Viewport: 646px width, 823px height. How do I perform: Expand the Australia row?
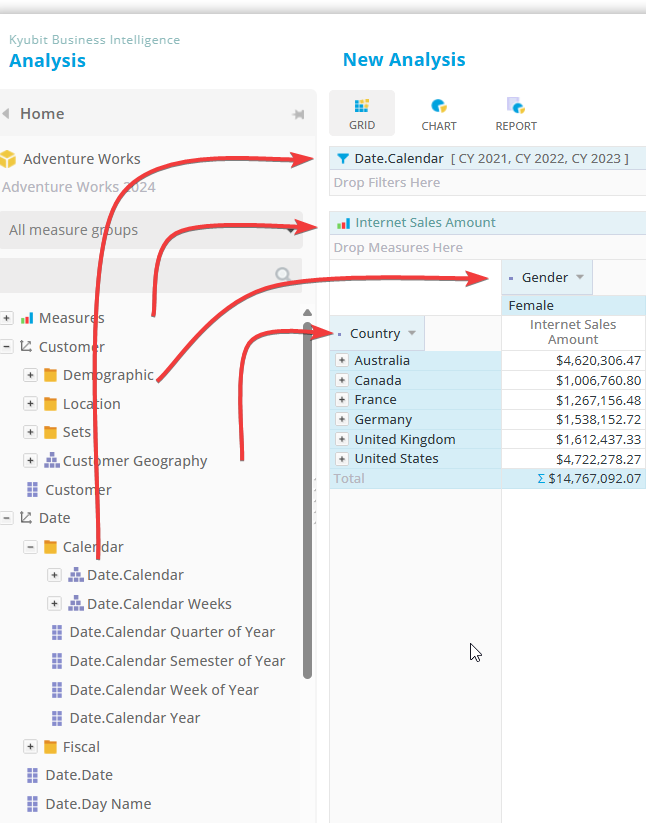click(x=342, y=360)
